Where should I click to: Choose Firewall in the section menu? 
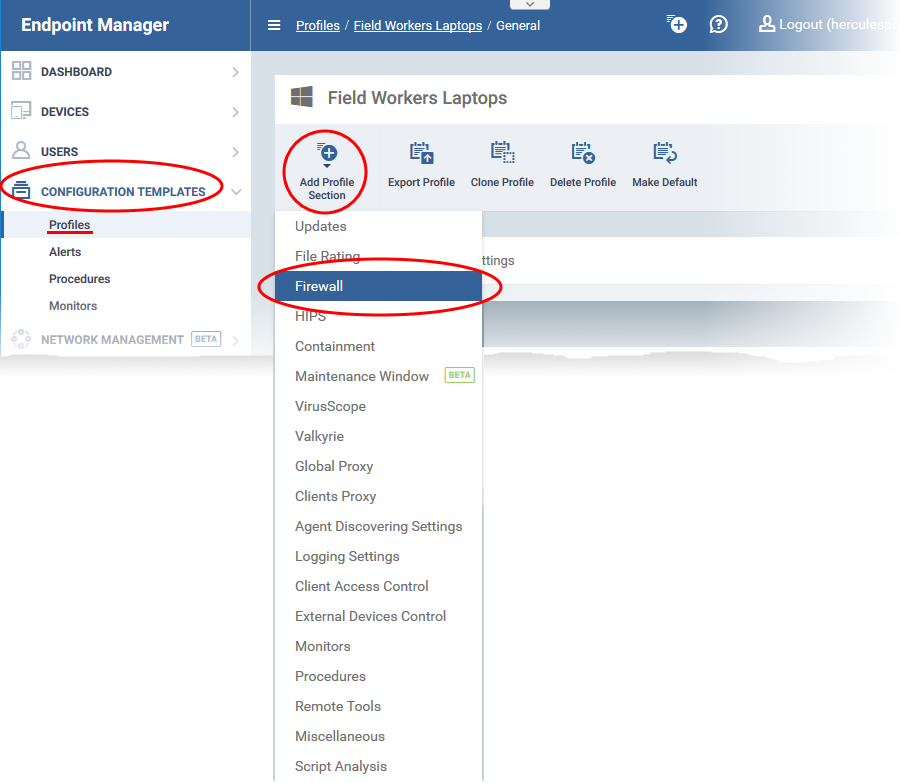pyautogui.click(x=378, y=286)
